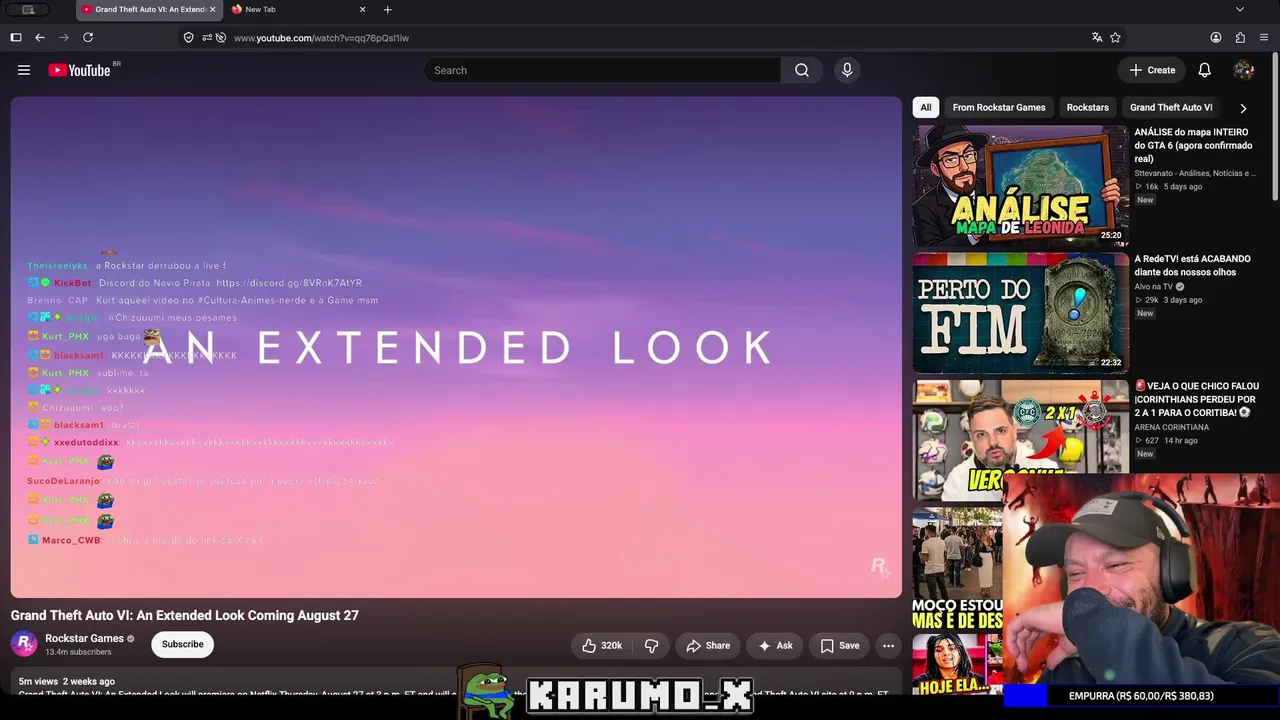Open YouTube notifications bell
Viewport: 1280px width, 720px height.
[1205, 70]
